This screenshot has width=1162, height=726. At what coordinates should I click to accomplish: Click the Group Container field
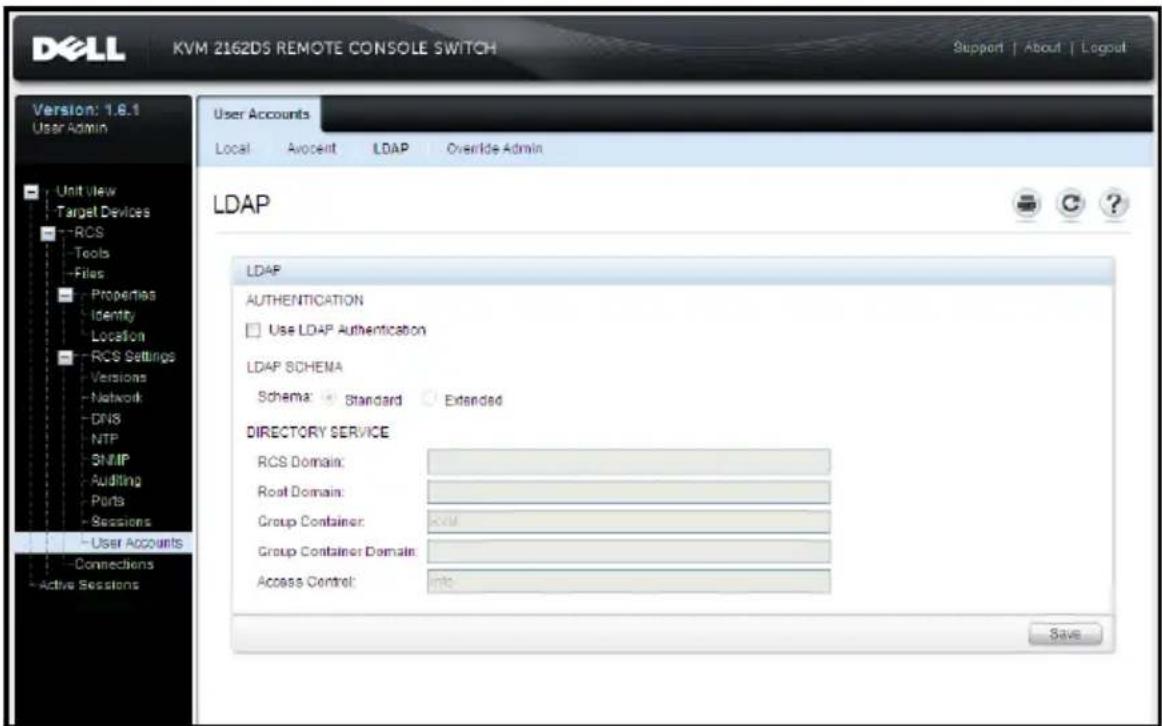[x=628, y=522]
